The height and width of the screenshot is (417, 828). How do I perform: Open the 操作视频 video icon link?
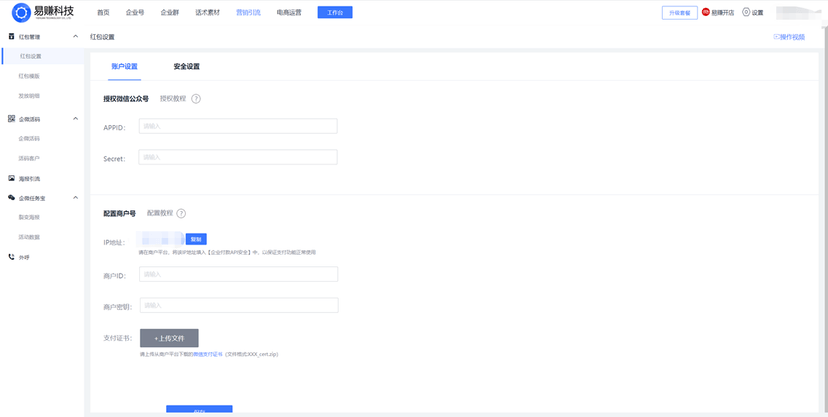click(x=776, y=36)
